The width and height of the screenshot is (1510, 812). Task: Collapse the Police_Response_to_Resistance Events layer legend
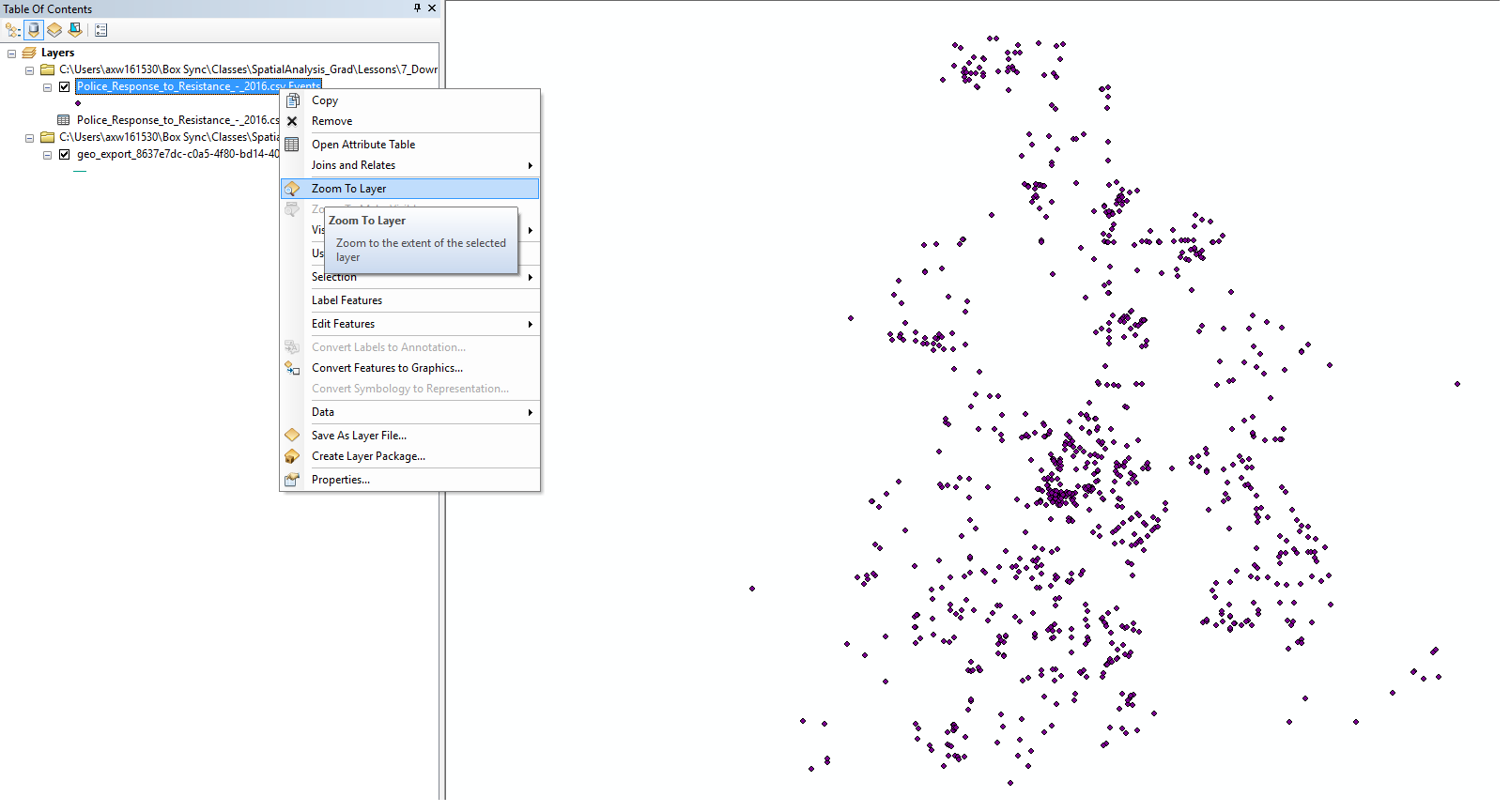click(47, 87)
